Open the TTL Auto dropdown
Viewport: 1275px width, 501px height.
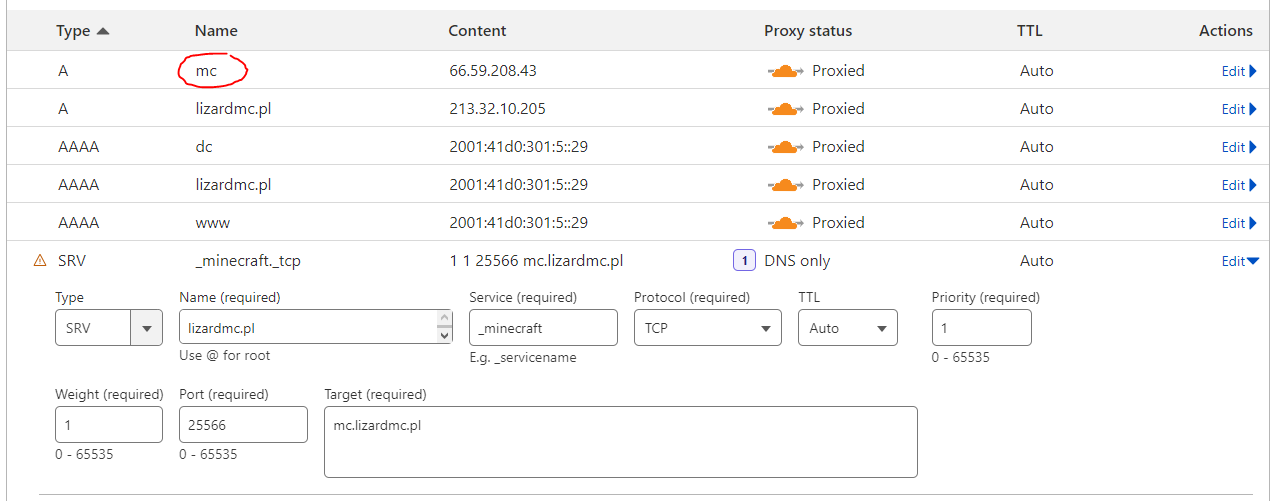coord(847,328)
